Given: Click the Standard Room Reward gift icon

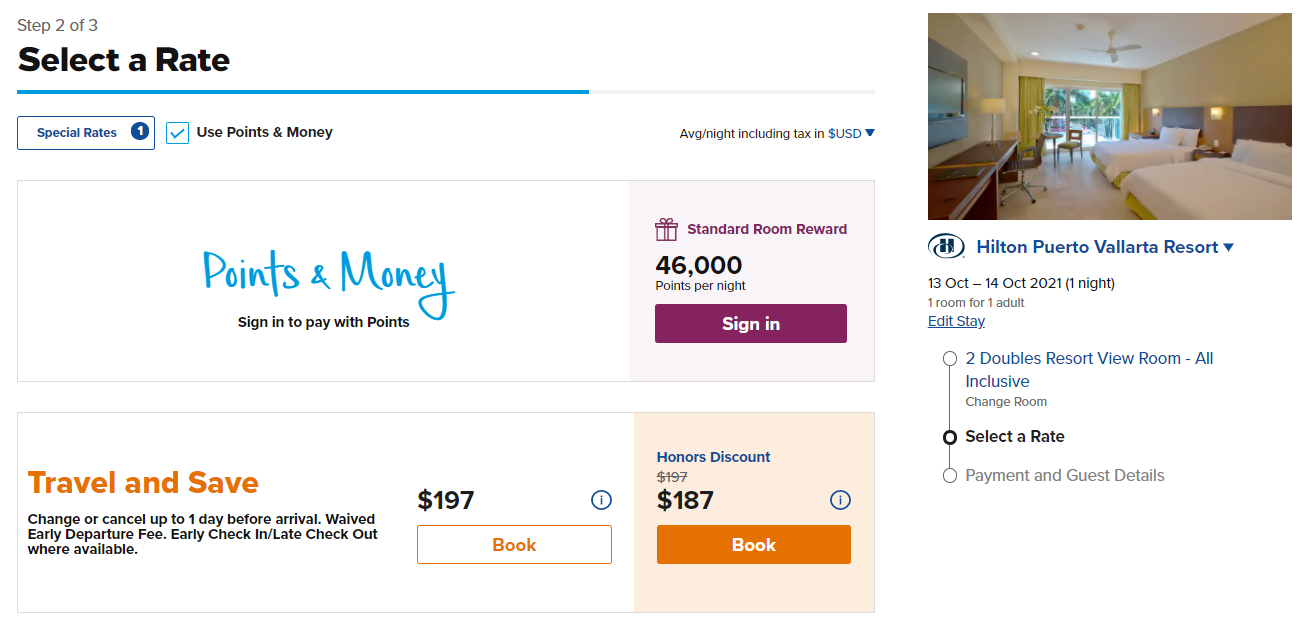Looking at the screenshot, I should [665, 229].
